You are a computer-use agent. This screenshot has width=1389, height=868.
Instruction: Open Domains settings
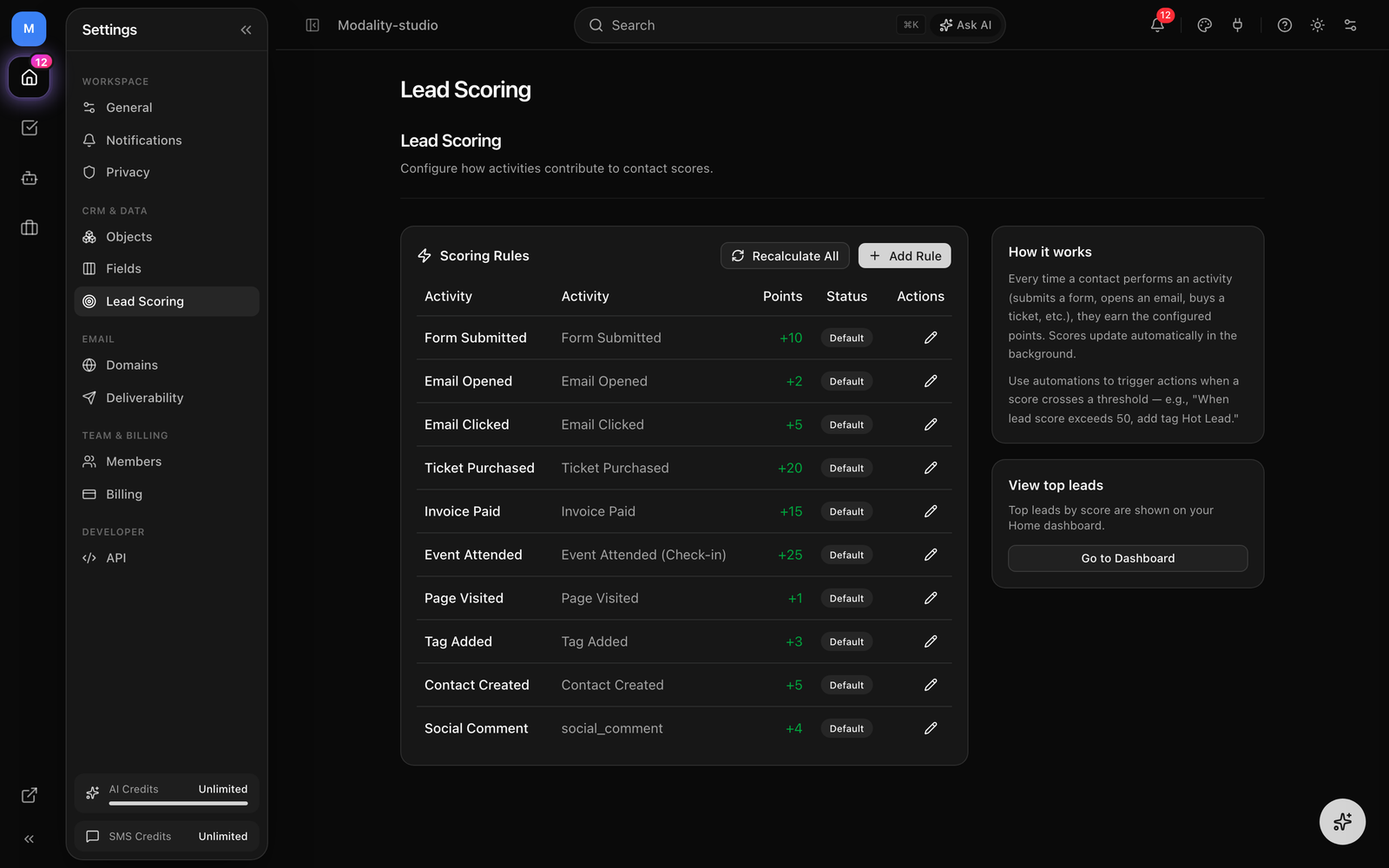(x=167, y=365)
